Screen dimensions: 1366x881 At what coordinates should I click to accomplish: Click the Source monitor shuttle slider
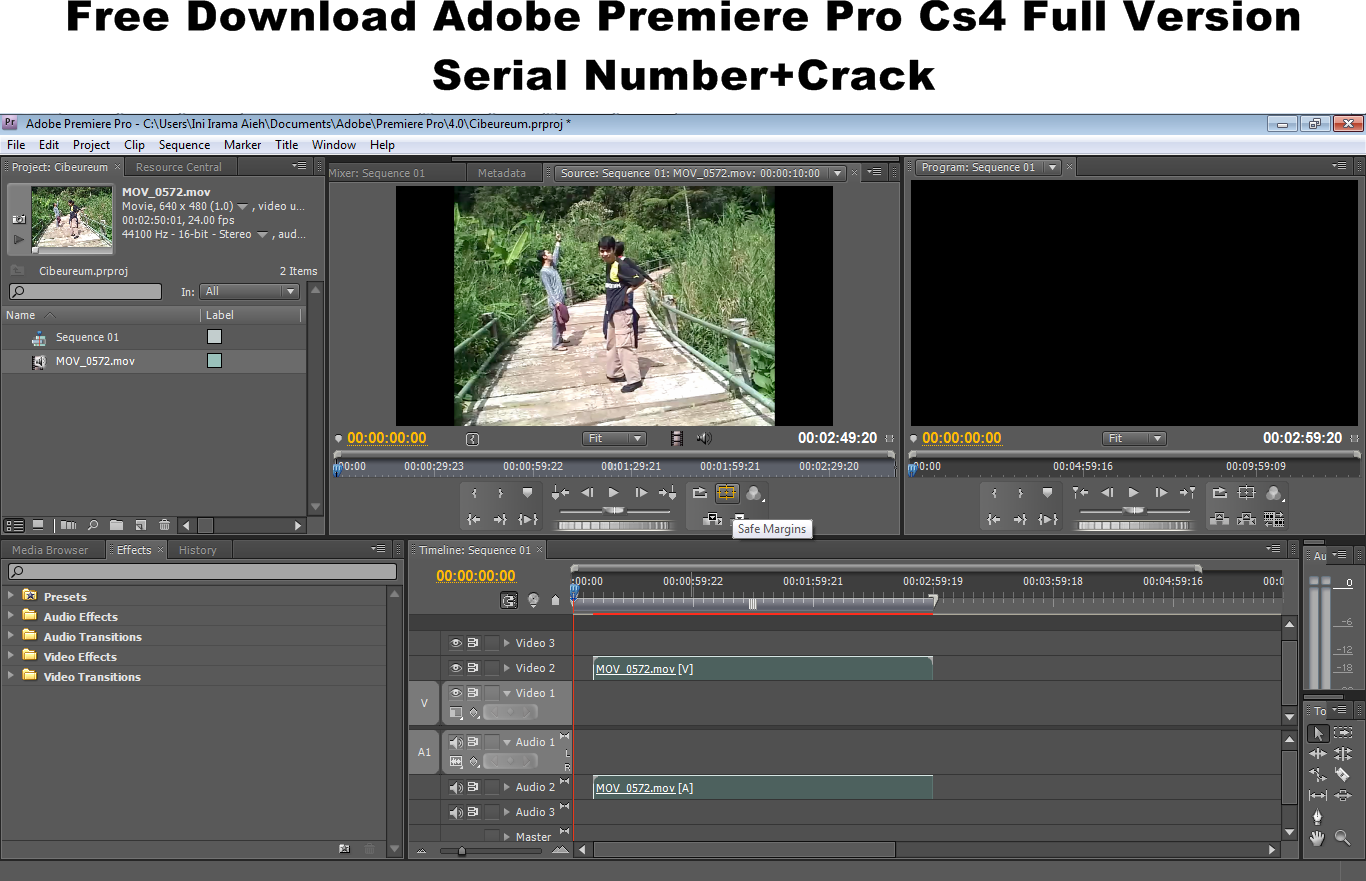[613, 510]
